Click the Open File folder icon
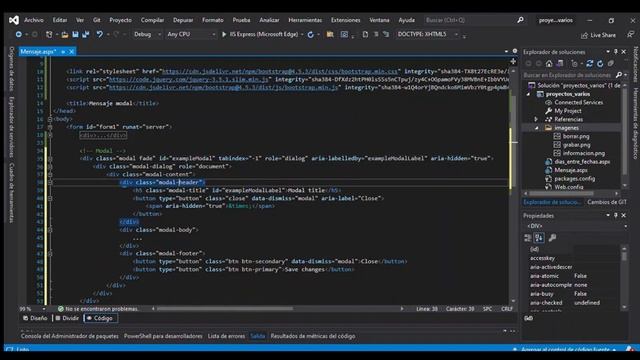The image size is (640, 360). (x=65, y=35)
